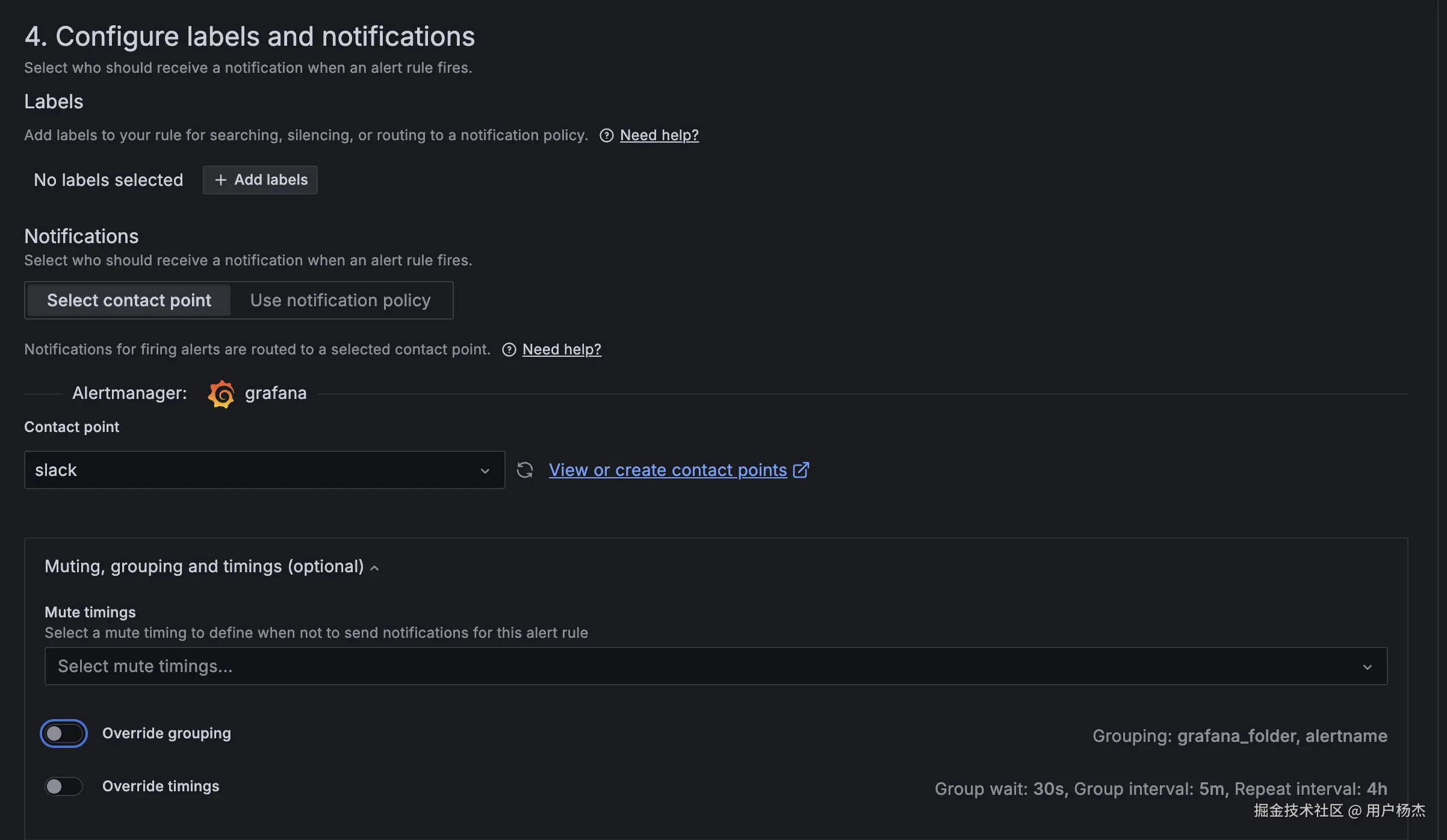Click the chevron arrow in mute timings field
Viewport: 1447px width, 840px height.
(1367, 667)
